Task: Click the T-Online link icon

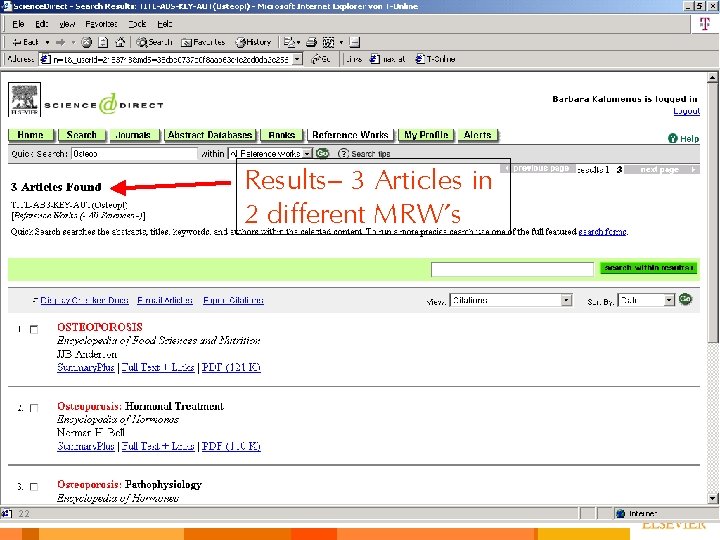Action: (435, 59)
